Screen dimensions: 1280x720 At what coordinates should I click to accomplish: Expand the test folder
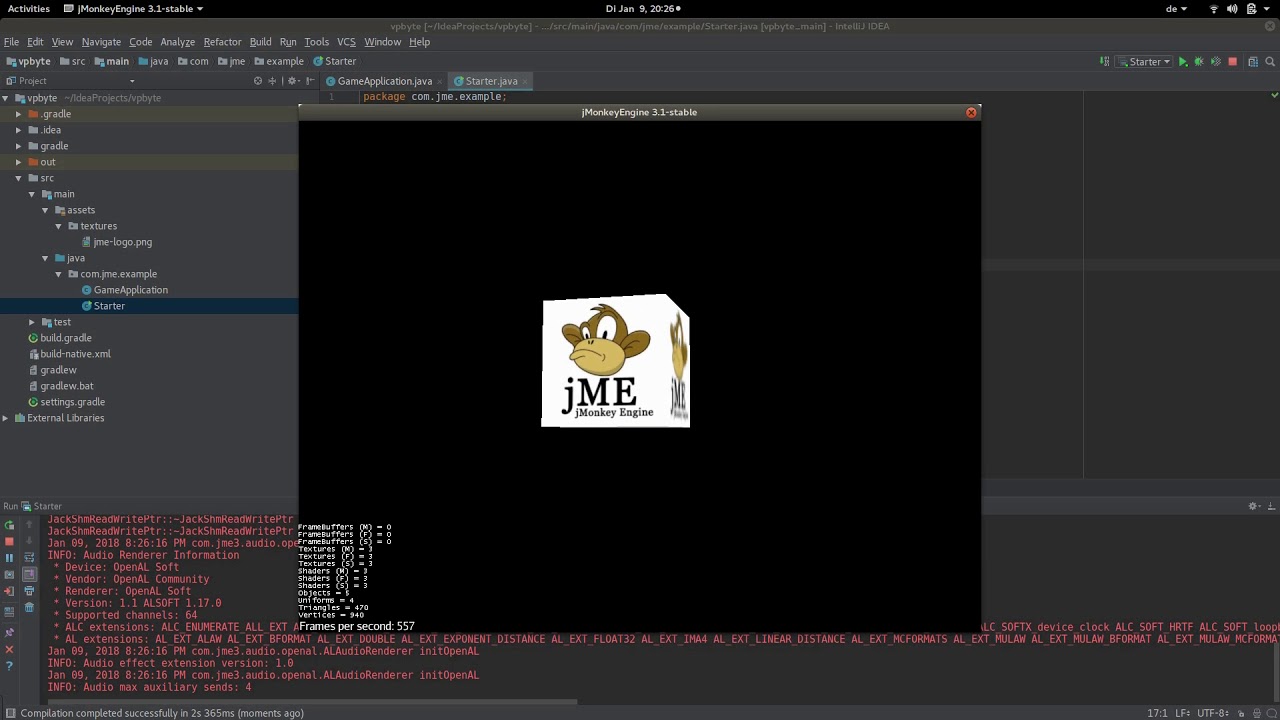pyautogui.click(x=32, y=322)
